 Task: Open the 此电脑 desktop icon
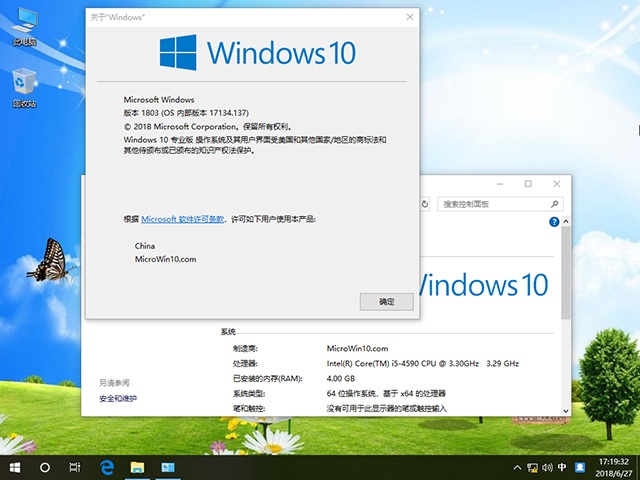24,27
